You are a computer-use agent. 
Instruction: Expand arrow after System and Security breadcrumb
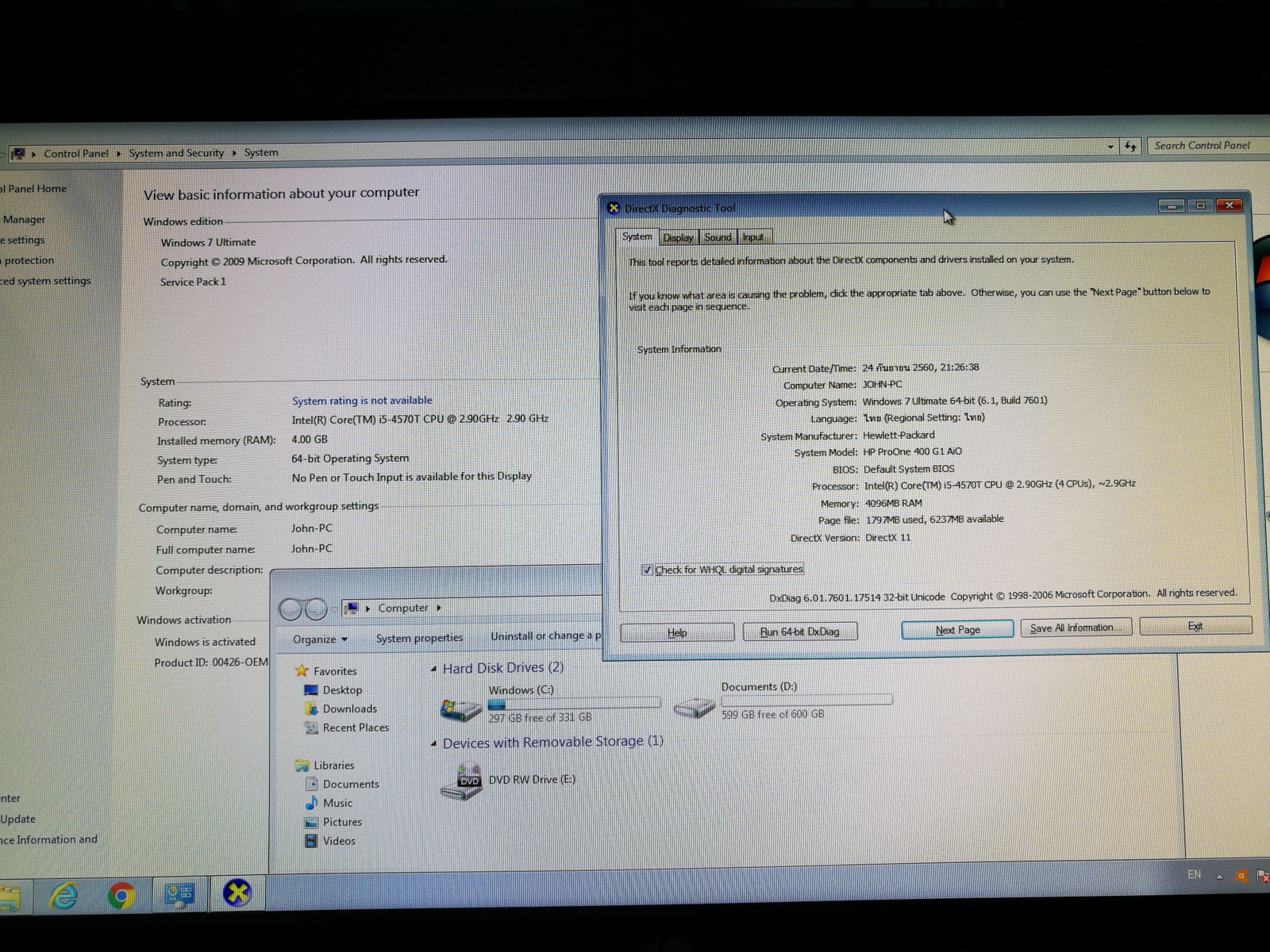(234, 152)
